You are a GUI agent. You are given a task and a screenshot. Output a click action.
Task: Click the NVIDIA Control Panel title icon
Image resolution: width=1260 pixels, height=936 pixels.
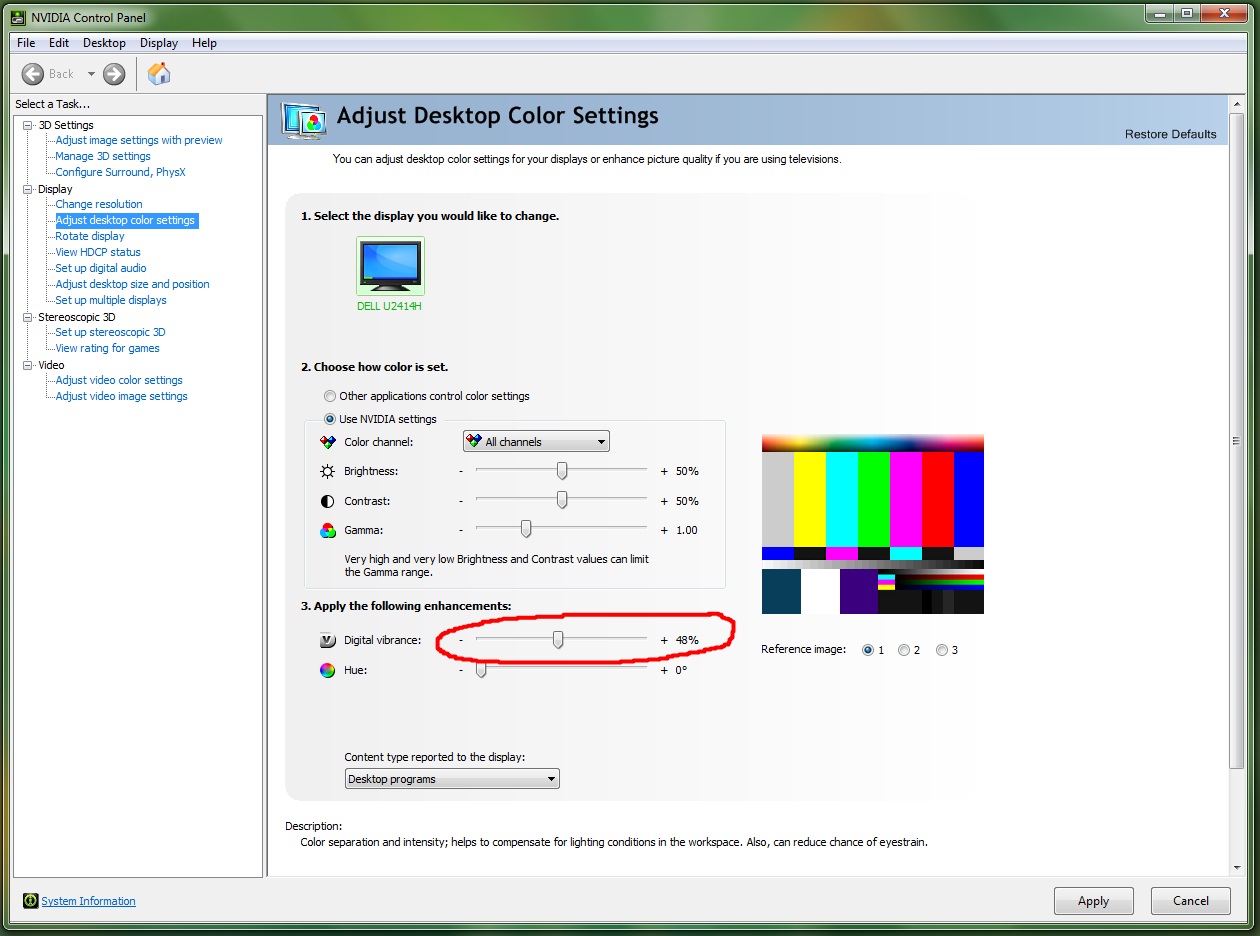[x=17, y=16]
